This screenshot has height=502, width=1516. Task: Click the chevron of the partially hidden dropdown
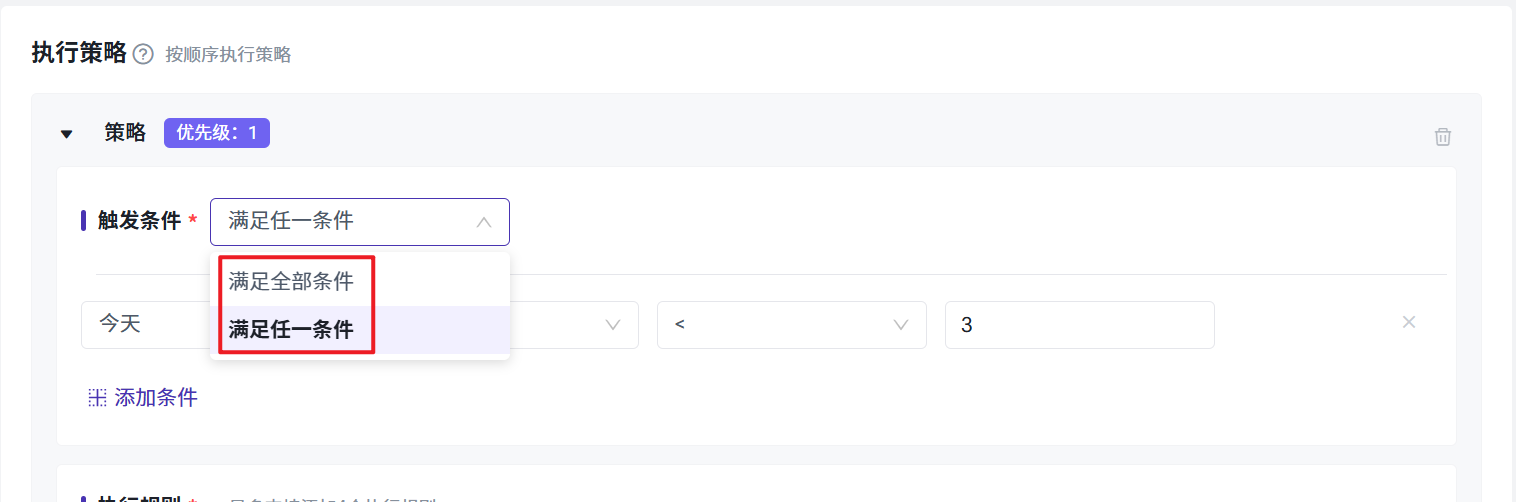(x=613, y=325)
